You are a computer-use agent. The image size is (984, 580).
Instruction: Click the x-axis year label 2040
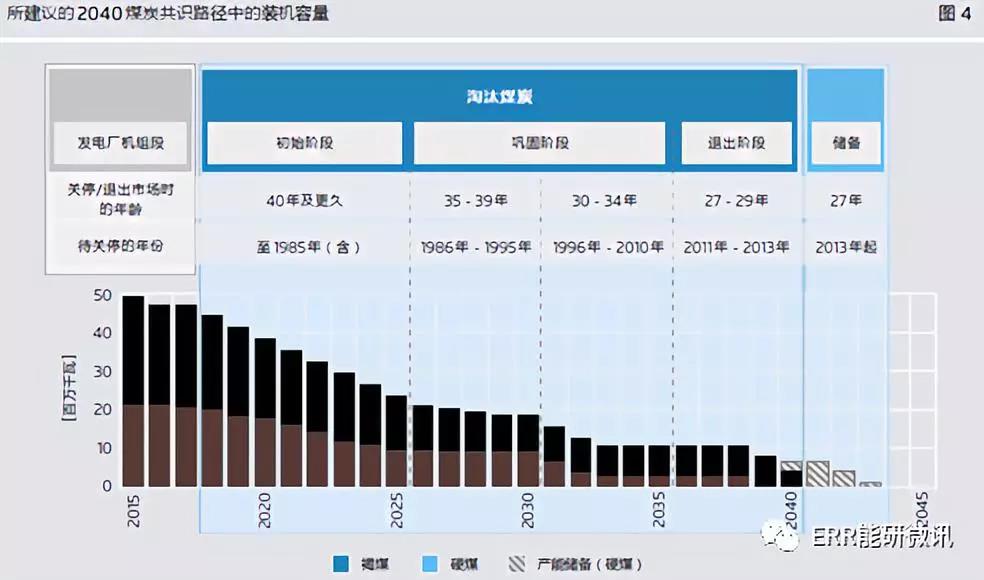tap(790, 510)
